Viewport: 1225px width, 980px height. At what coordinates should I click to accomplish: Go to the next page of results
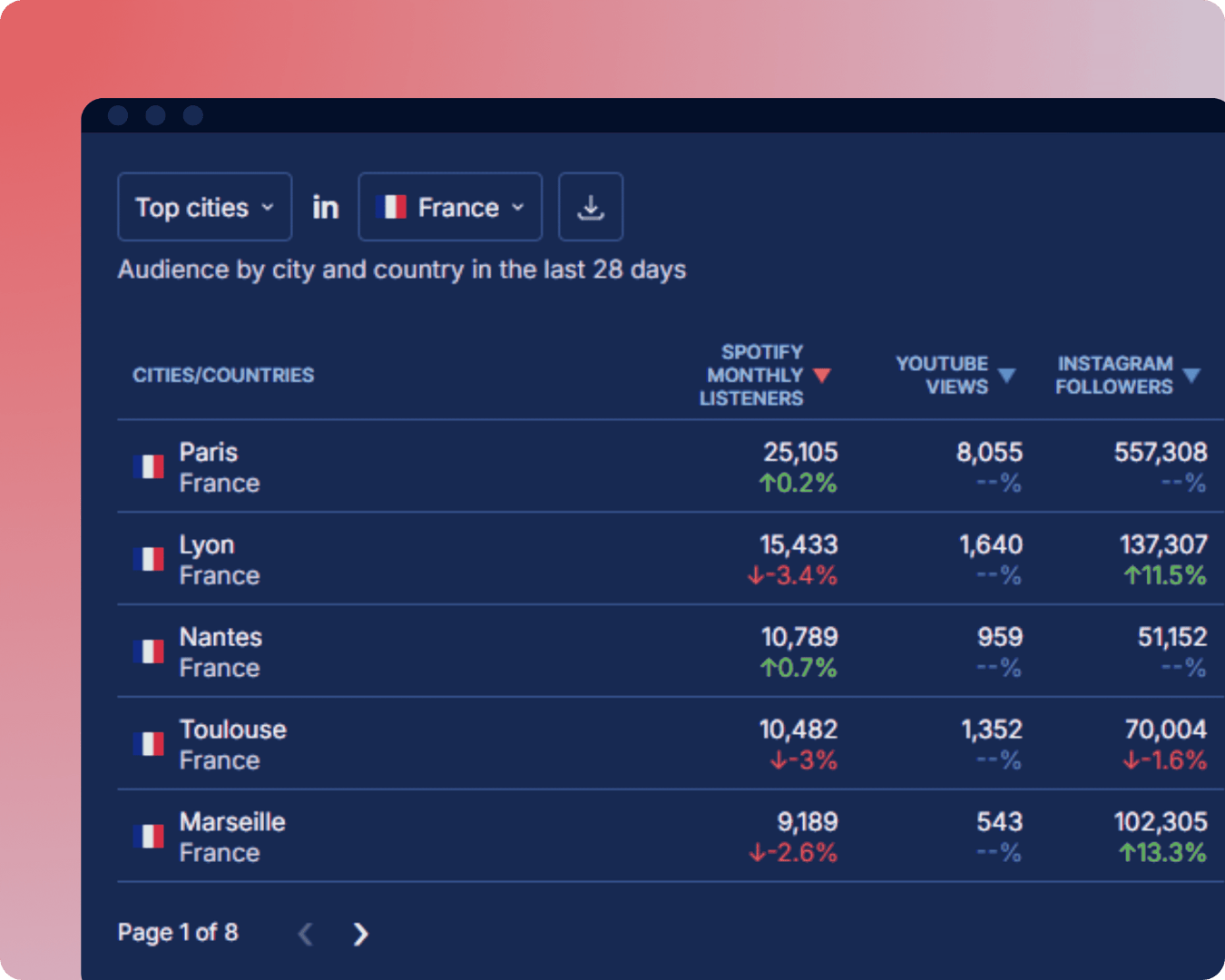point(359,933)
